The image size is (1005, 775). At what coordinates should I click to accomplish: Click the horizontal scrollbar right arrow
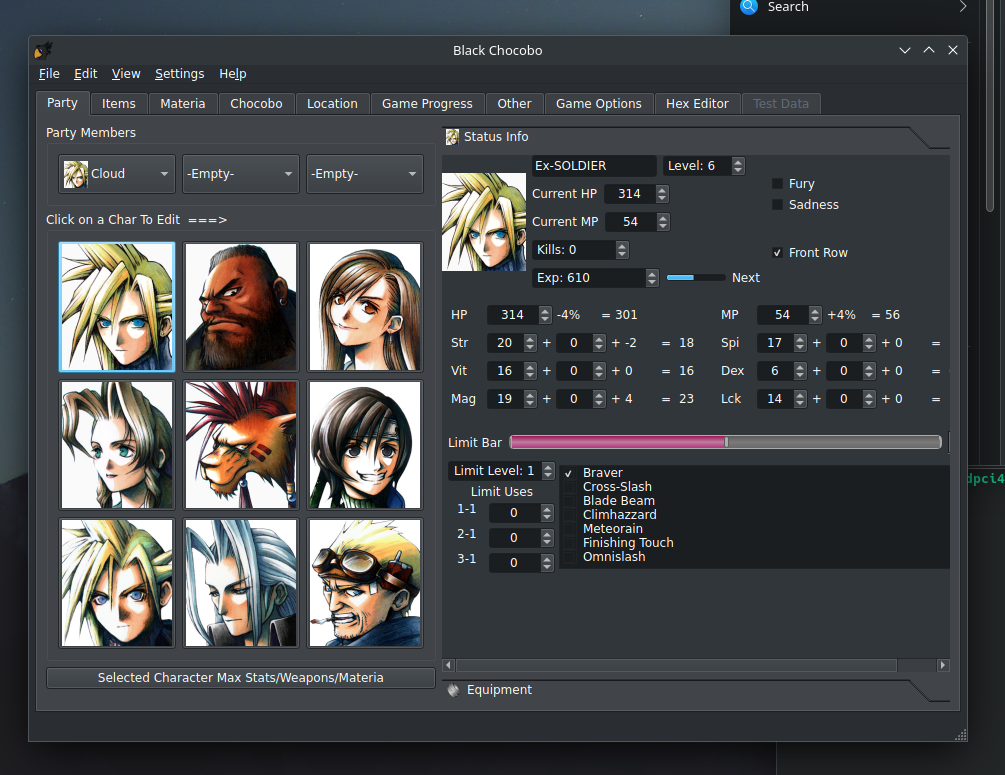943,665
